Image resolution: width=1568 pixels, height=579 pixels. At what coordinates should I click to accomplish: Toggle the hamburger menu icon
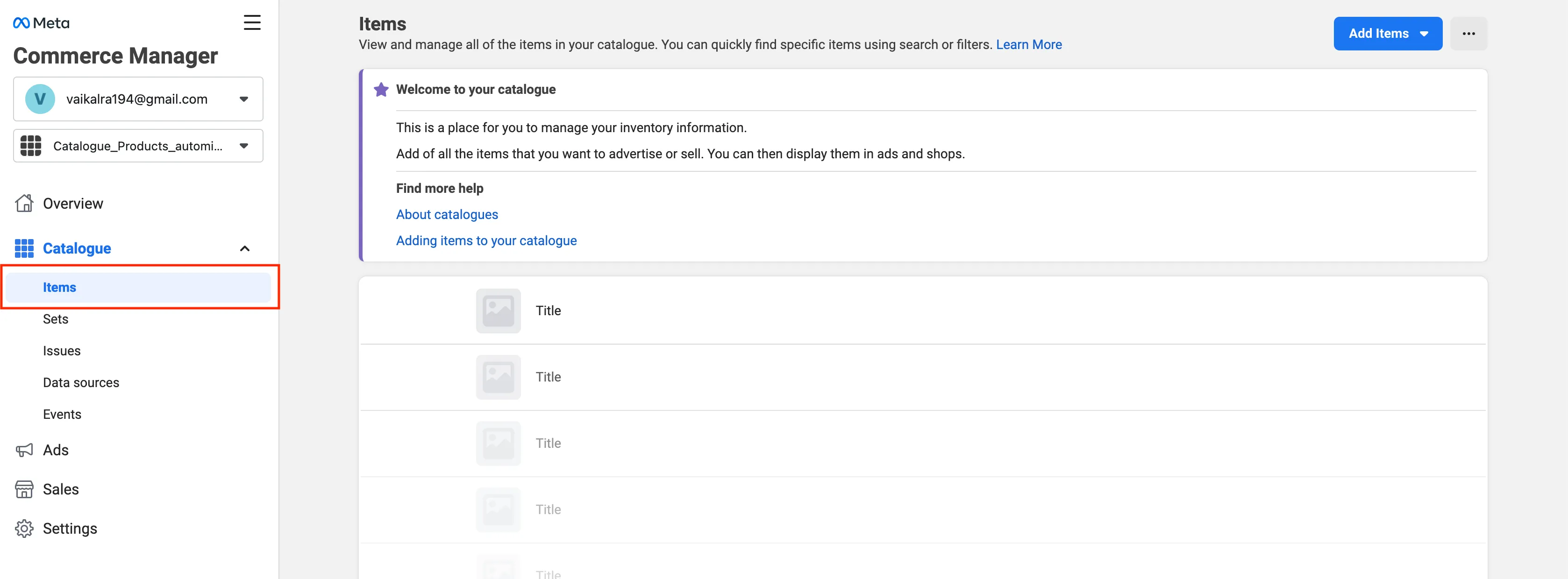pyautogui.click(x=252, y=22)
